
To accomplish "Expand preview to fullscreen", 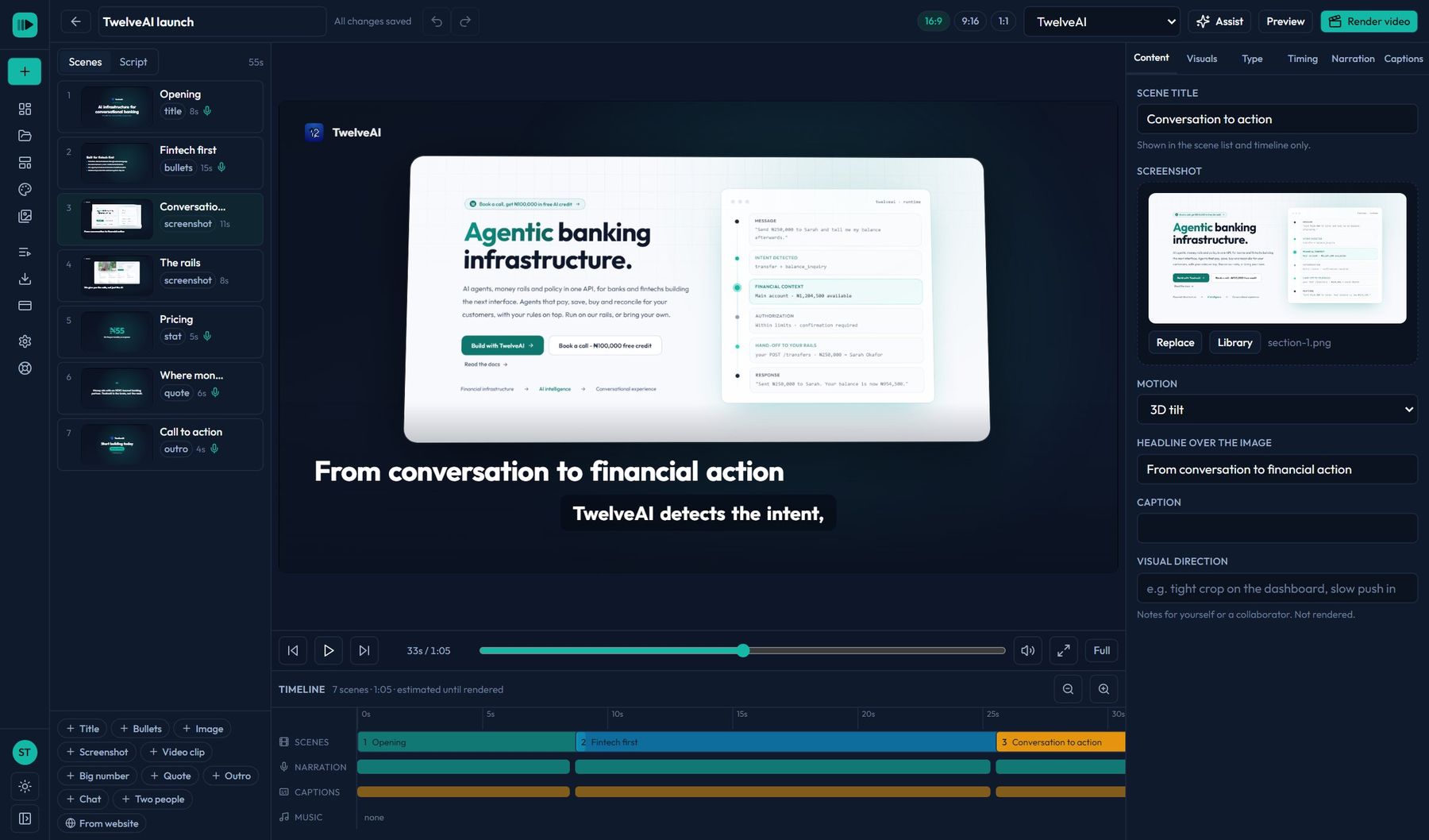I will point(1064,650).
